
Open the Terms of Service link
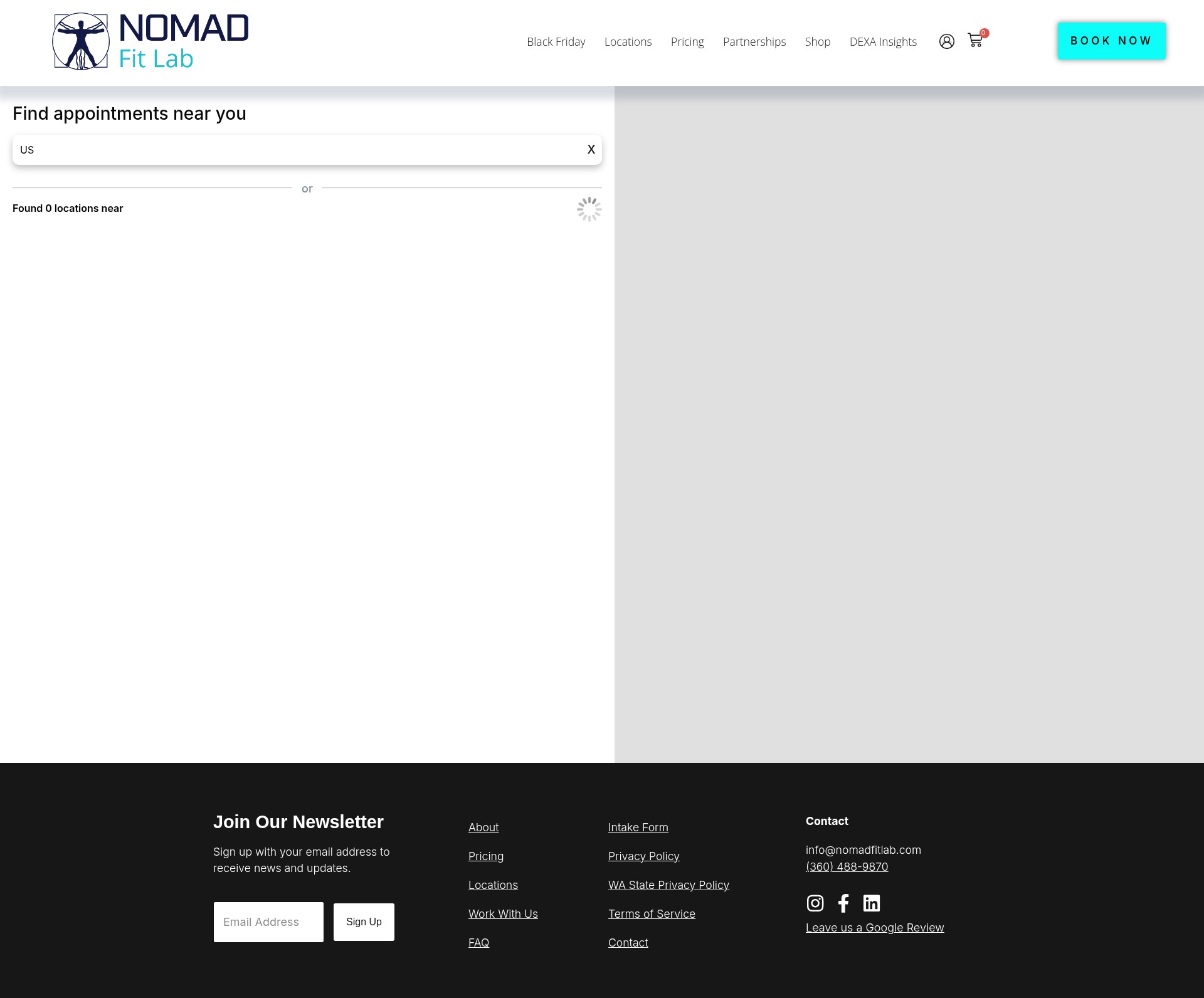click(x=652, y=914)
